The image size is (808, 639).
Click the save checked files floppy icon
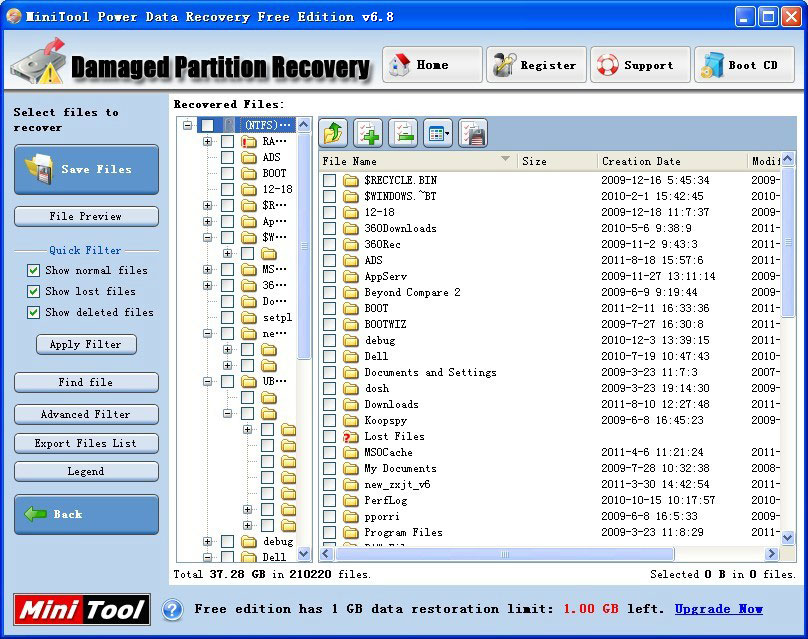[x=473, y=133]
